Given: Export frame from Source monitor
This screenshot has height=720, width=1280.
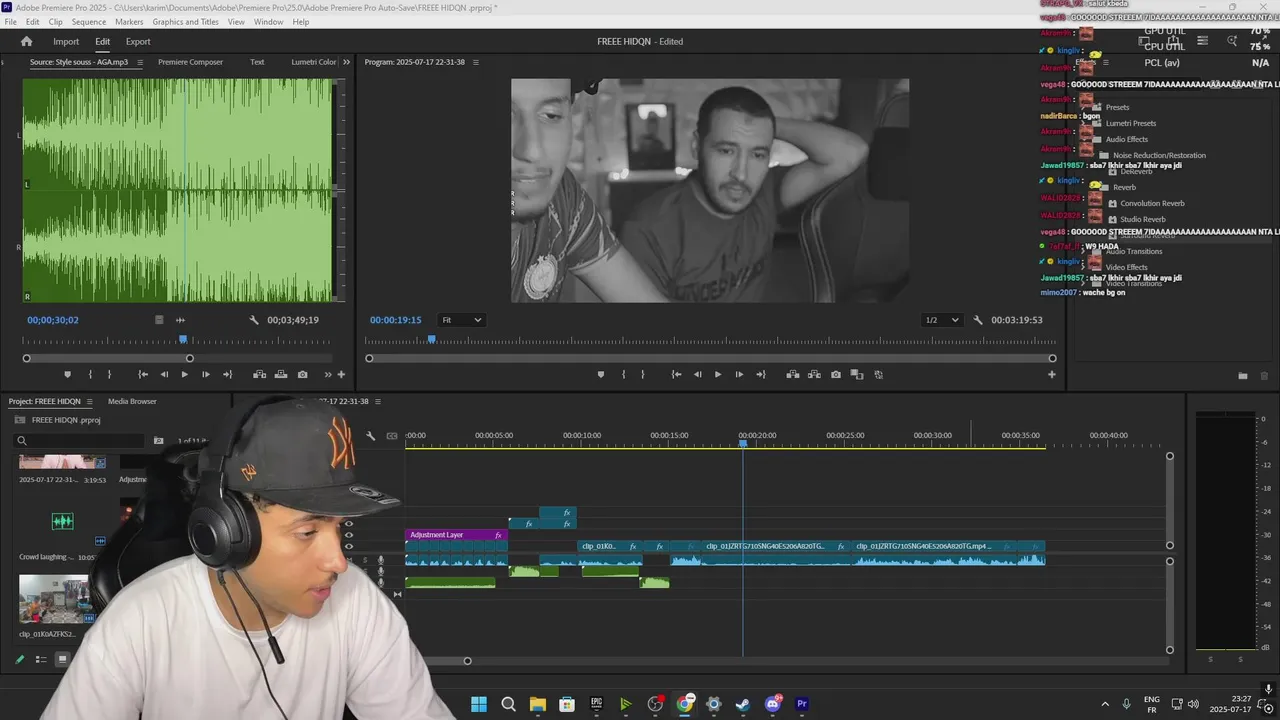Looking at the screenshot, I should 303,374.
